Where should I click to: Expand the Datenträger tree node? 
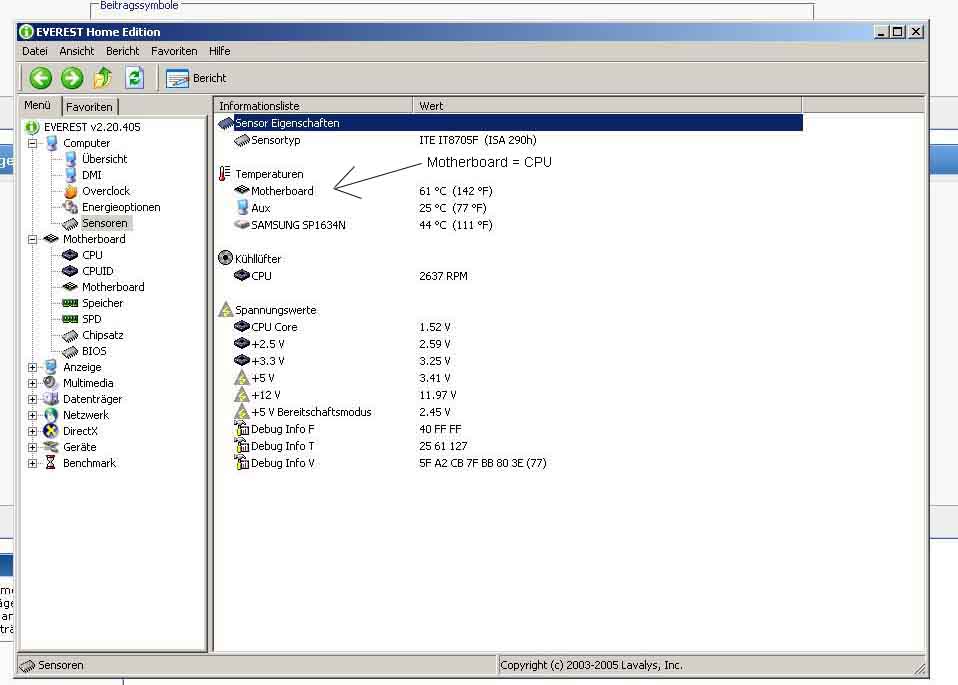click(32, 399)
